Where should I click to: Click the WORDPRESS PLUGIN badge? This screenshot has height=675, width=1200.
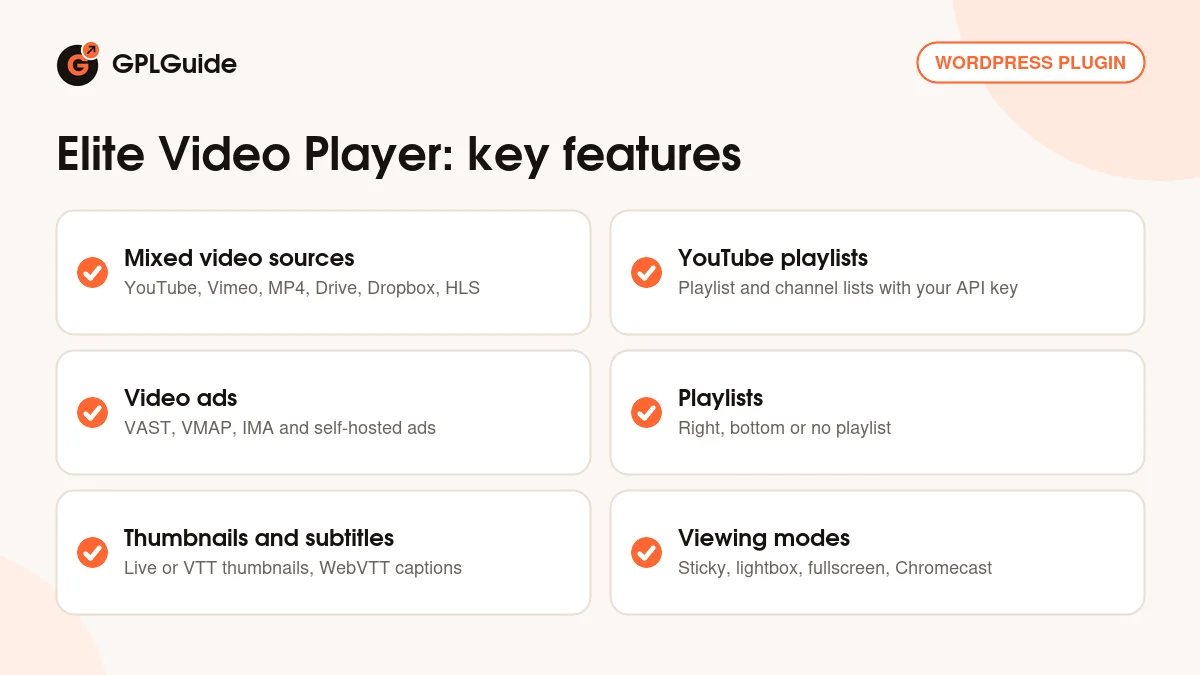pos(1030,62)
